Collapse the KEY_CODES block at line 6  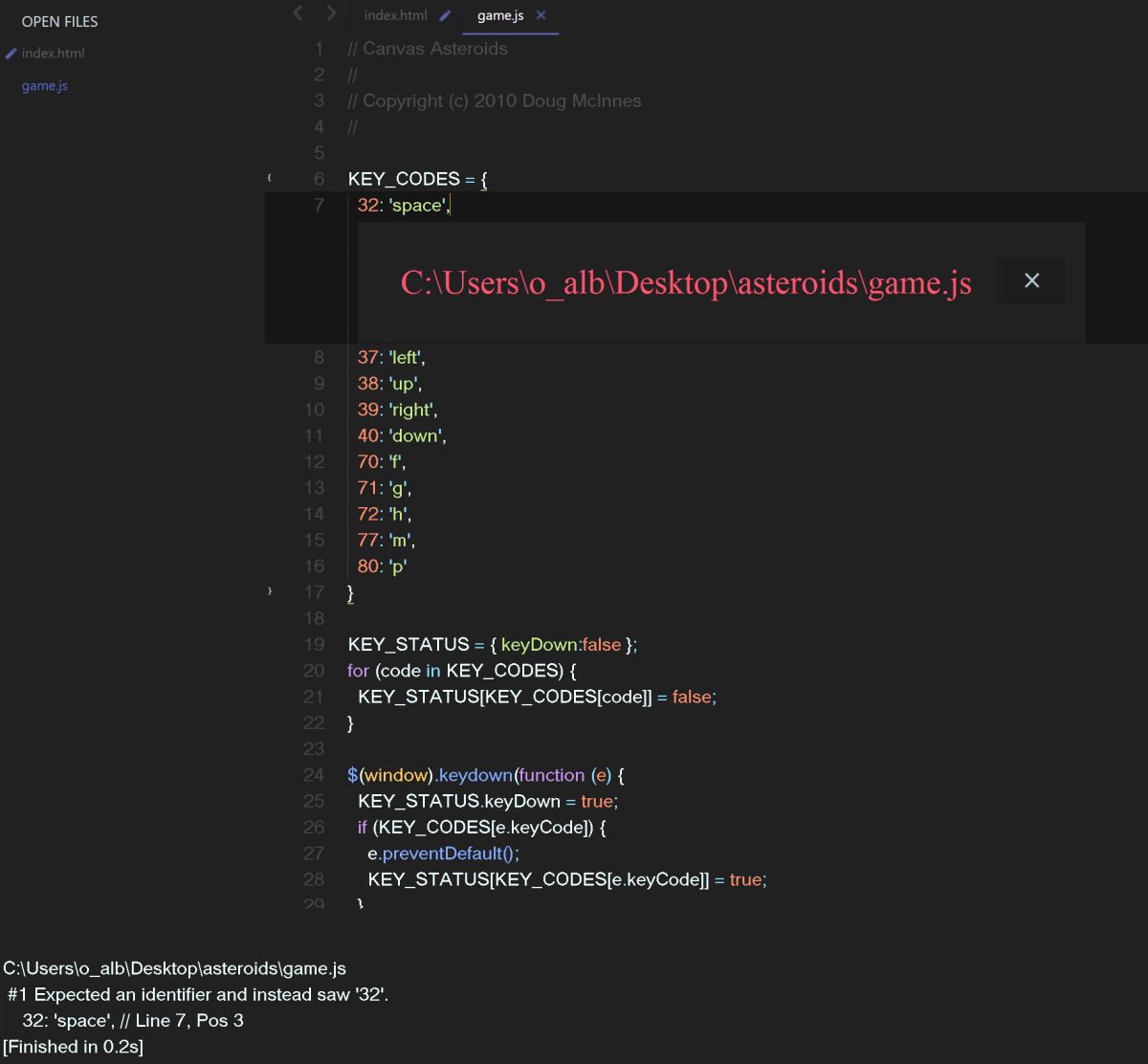pos(270,178)
